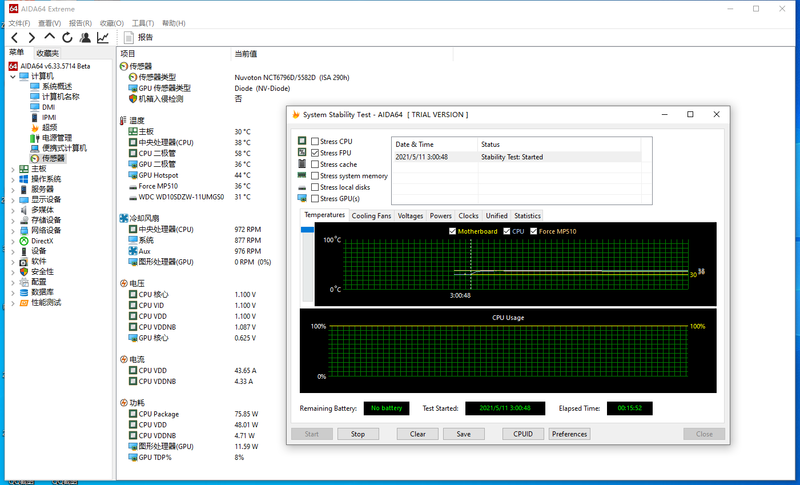The image size is (800, 485).
Task: Open the 文件(F) menu
Action: click(x=19, y=23)
